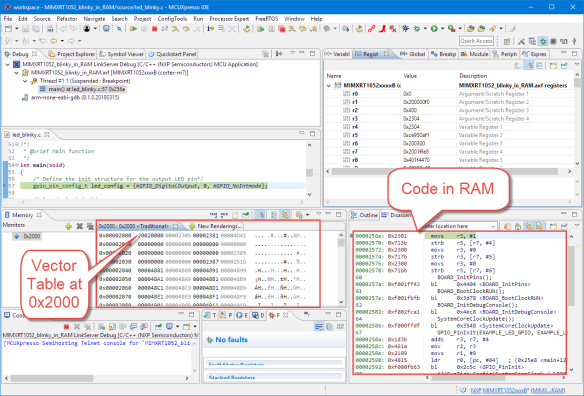Collapse the MIMXRT1052xxxxB registers group
584x396 pixels.
coord(328,85)
